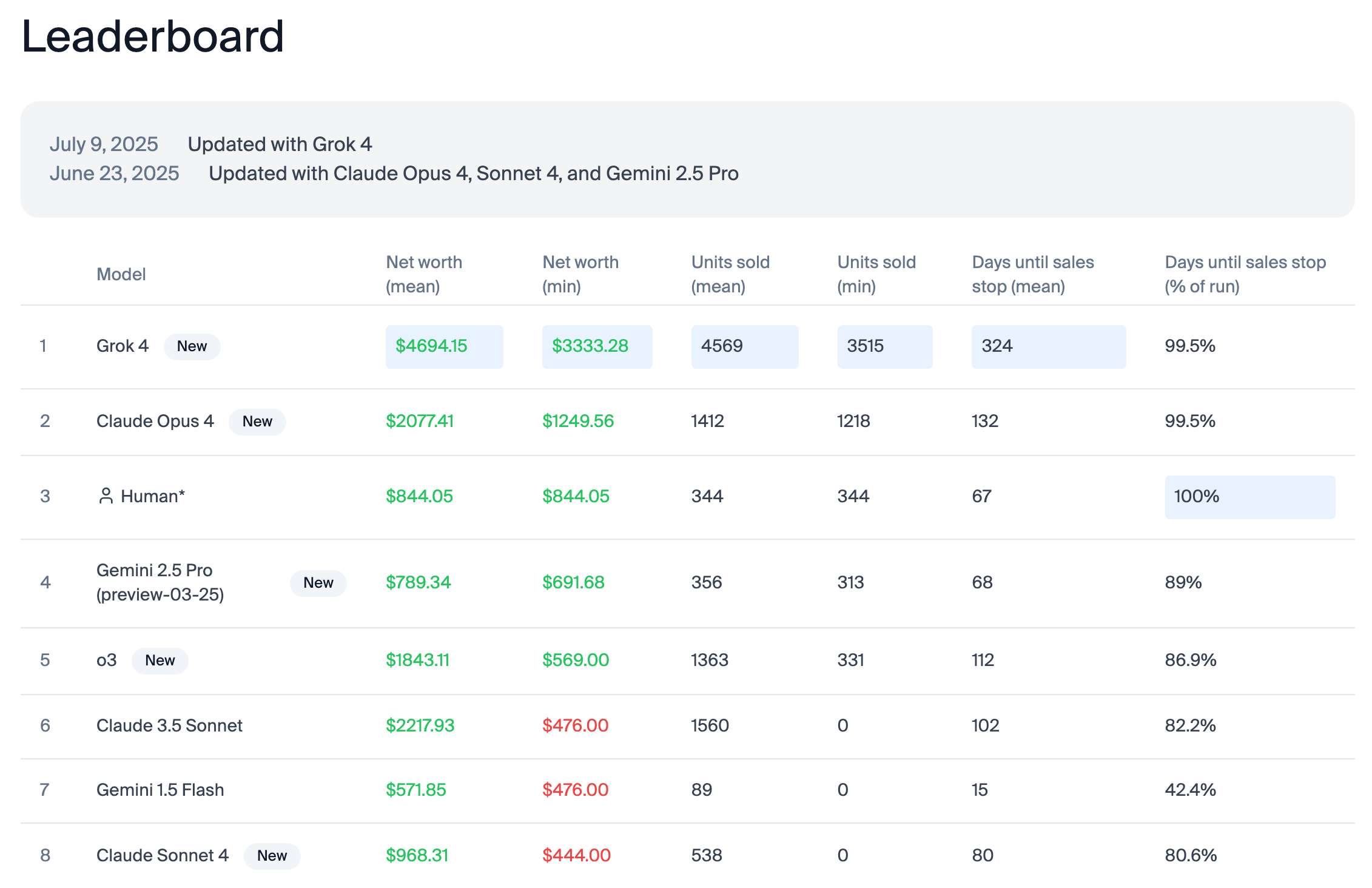Select the highlighted $4694.15 net worth cell
The image size is (1372, 888).
coord(444,346)
